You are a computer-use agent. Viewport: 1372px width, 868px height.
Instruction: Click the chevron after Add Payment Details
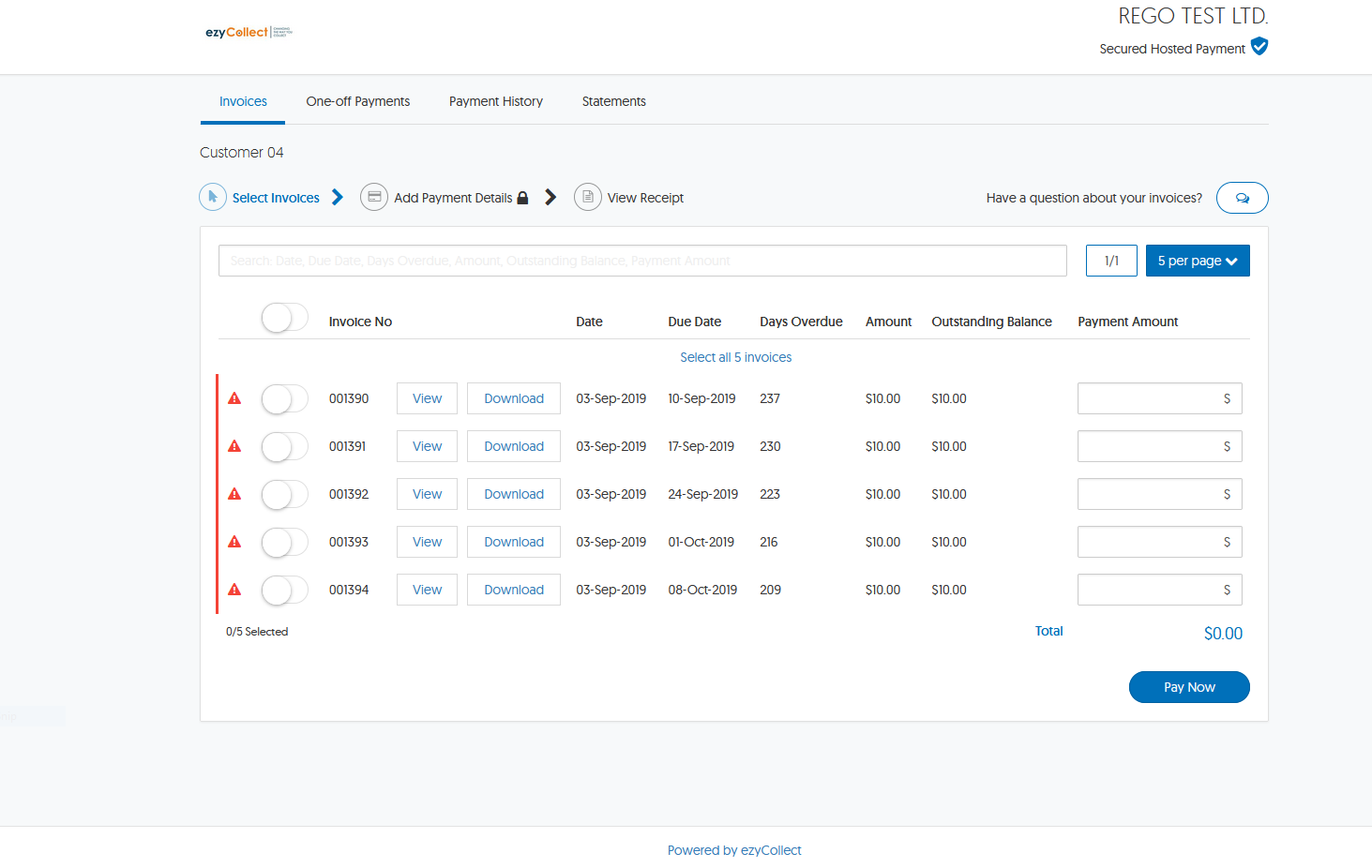(x=550, y=197)
